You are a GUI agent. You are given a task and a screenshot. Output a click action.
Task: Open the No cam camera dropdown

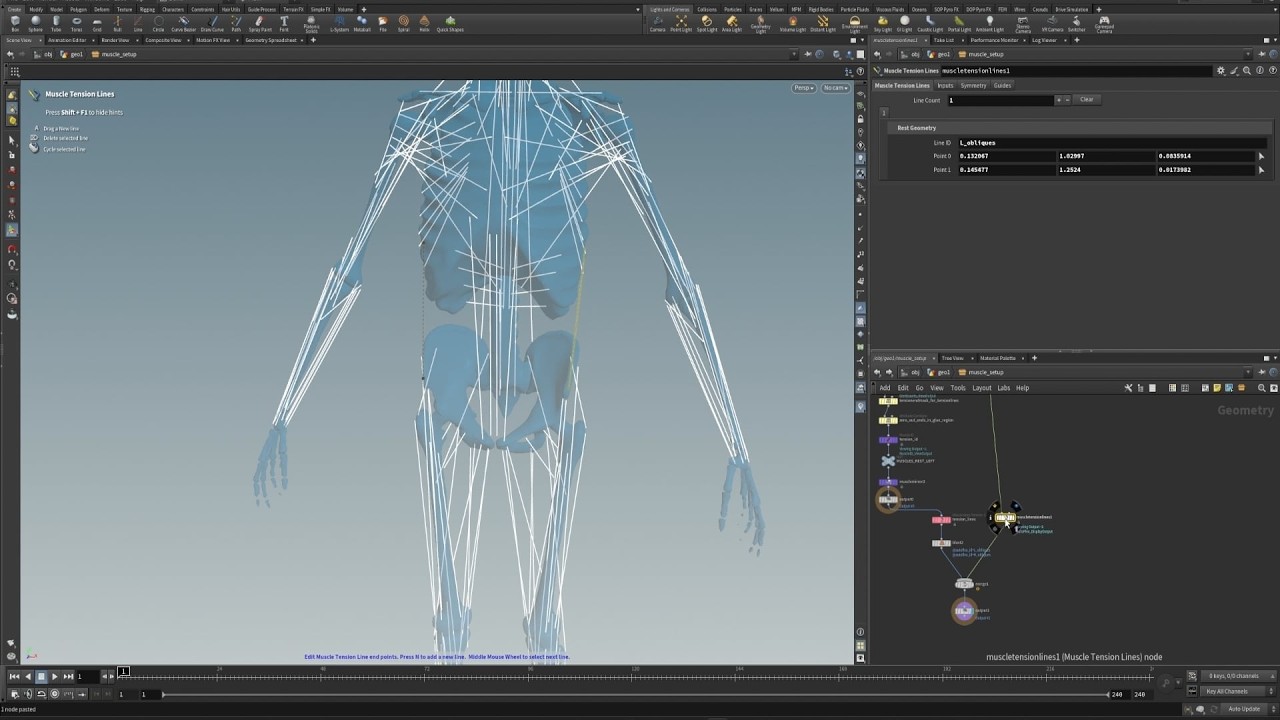[836, 88]
